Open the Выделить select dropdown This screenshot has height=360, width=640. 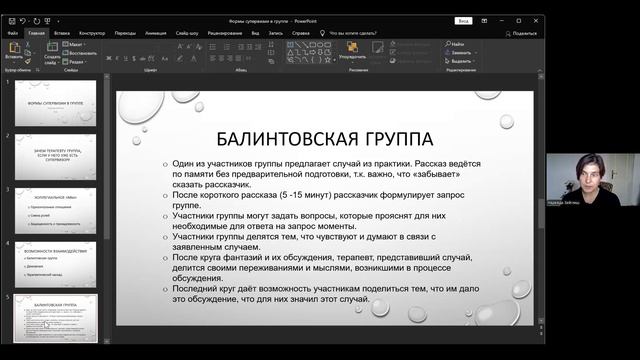pos(460,61)
